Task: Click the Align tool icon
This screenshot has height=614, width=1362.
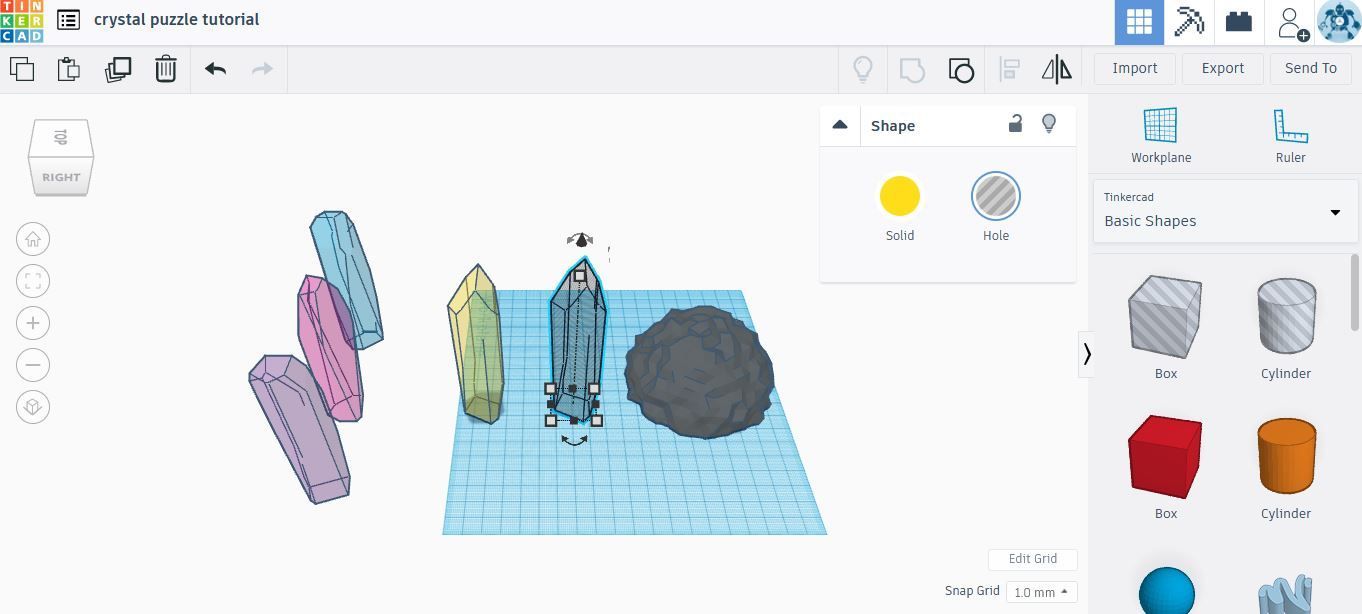Action: point(1009,69)
